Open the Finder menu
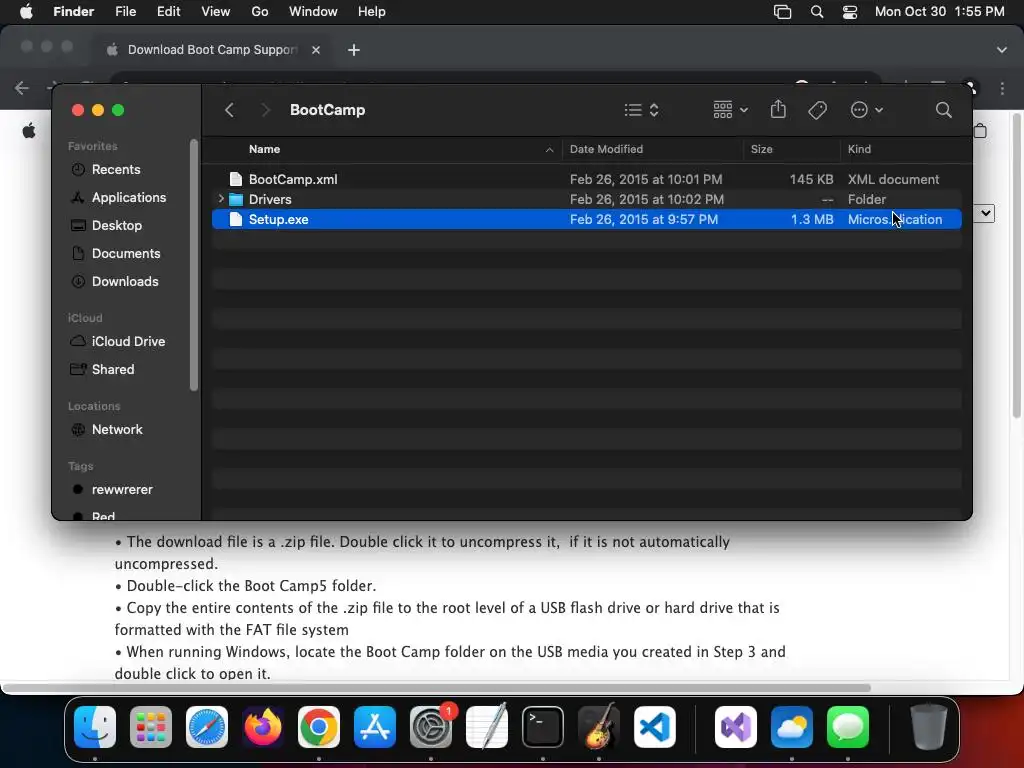 coord(73,12)
